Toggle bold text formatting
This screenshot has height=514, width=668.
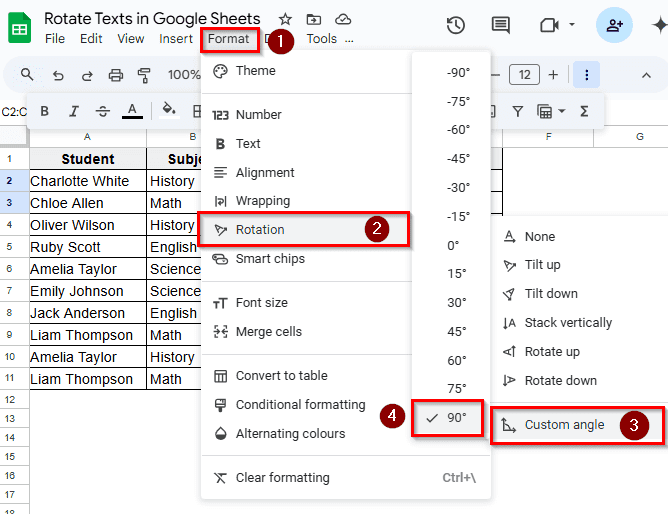click(45, 111)
